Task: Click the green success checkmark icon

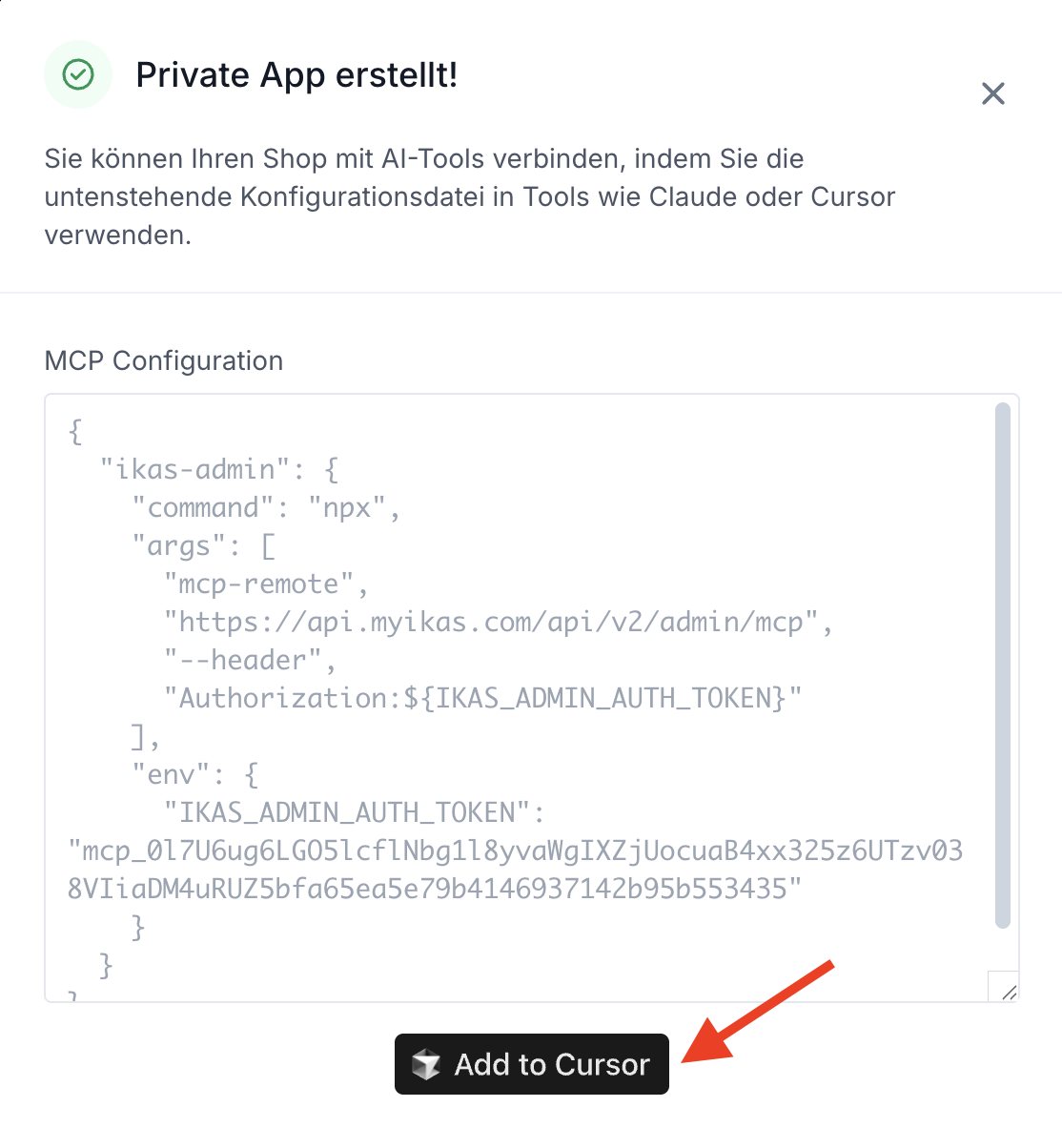Action: point(78,74)
